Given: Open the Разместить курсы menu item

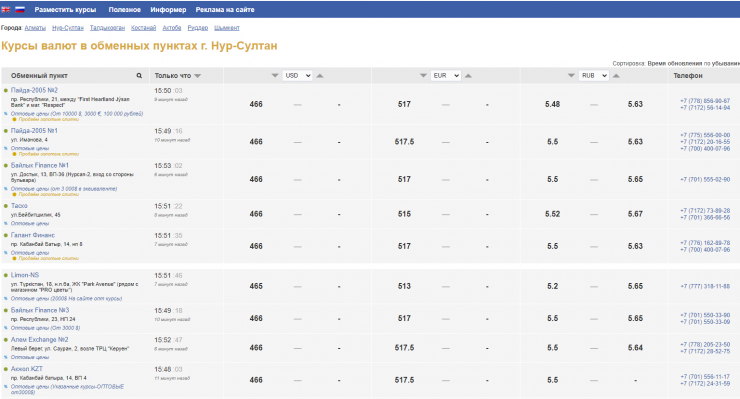Looking at the screenshot, I should [65, 9].
